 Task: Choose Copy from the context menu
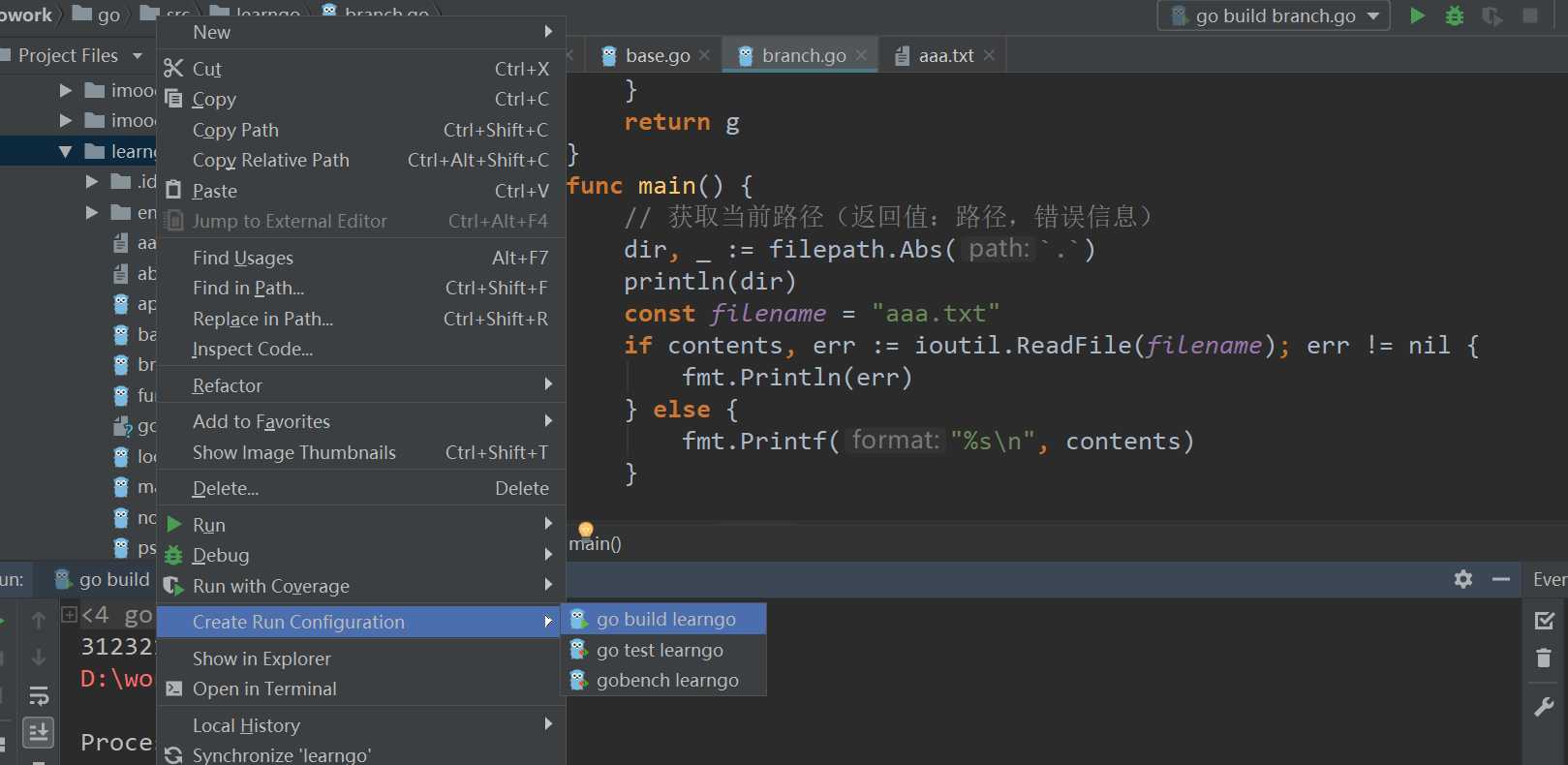360,99
